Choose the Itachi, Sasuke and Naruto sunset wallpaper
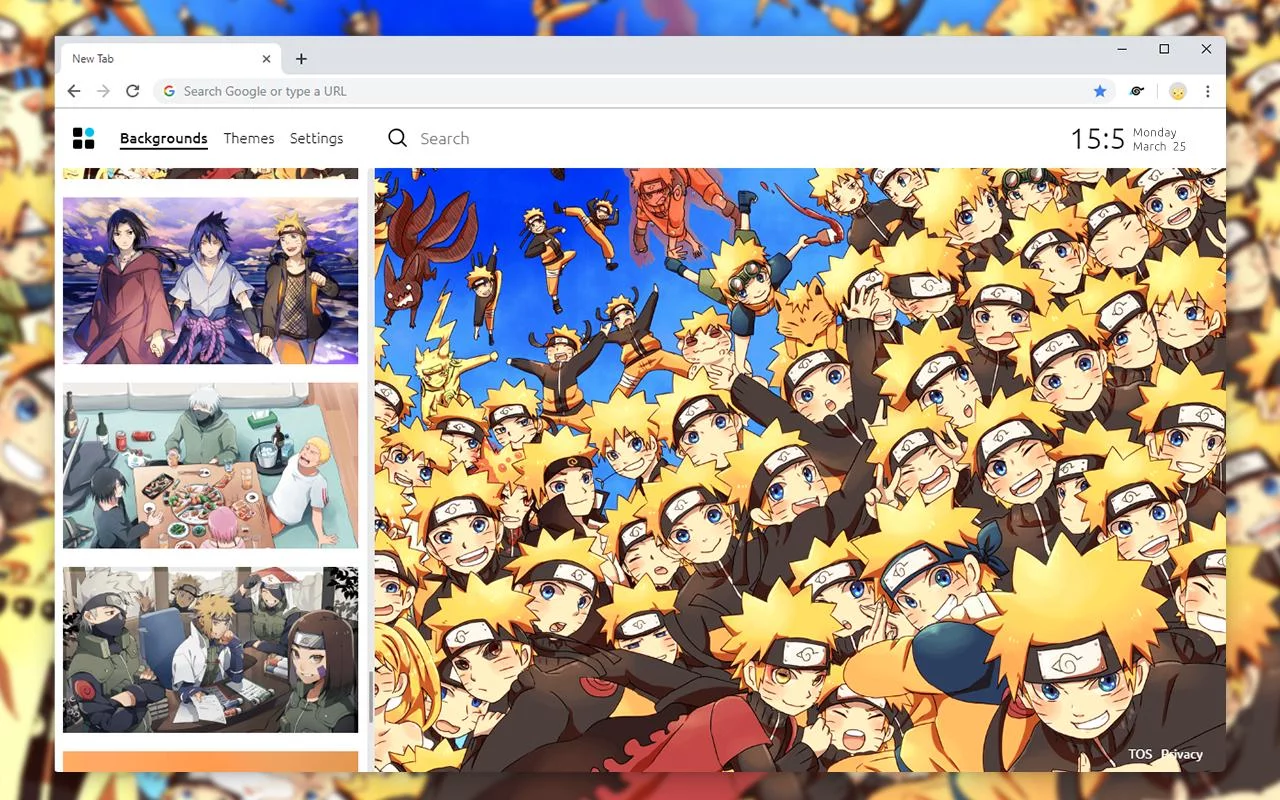The width and height of the screenshot is (1280, 800). click(210, 280)
